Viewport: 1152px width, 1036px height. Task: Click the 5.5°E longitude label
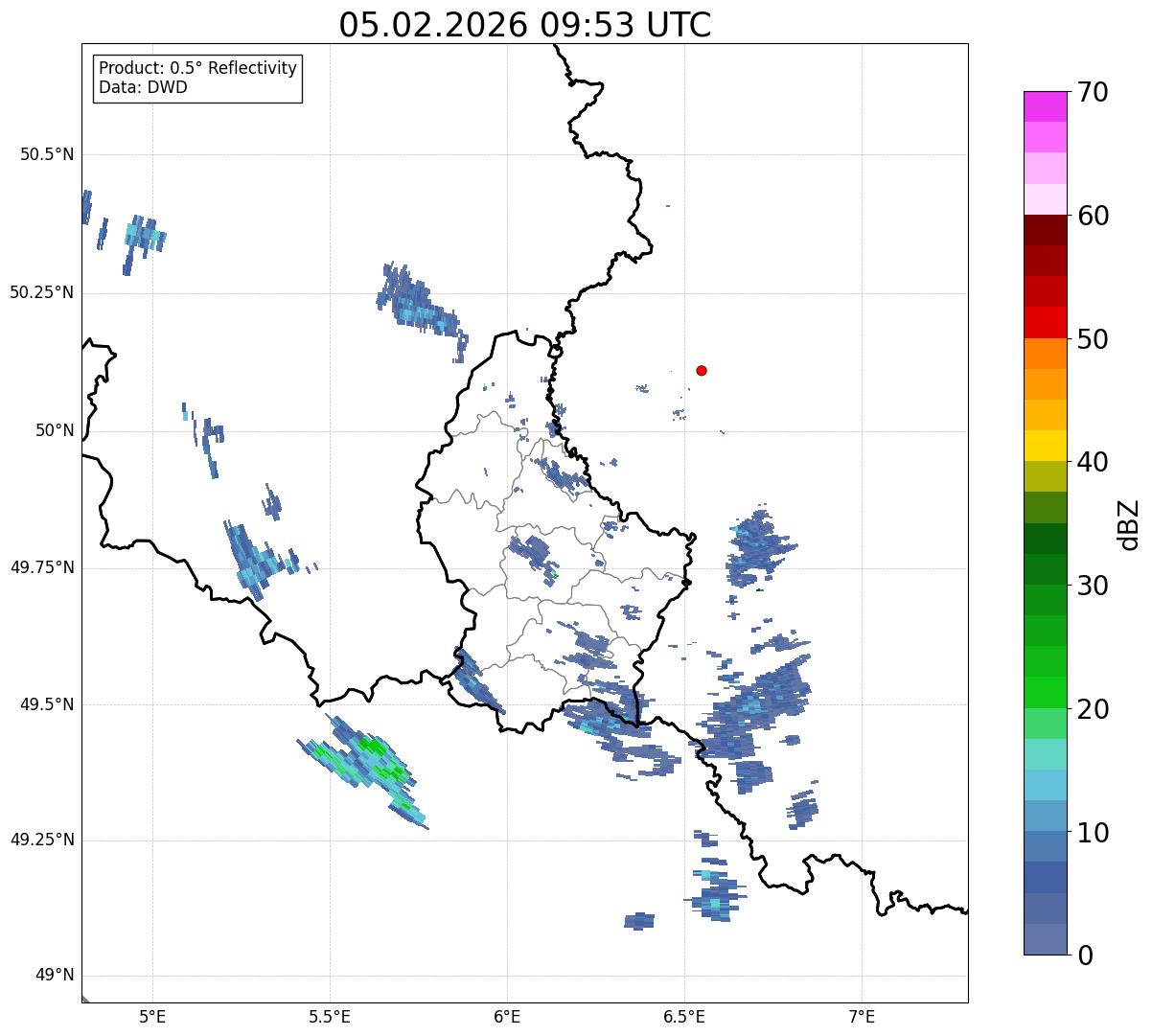(330, 1016)
